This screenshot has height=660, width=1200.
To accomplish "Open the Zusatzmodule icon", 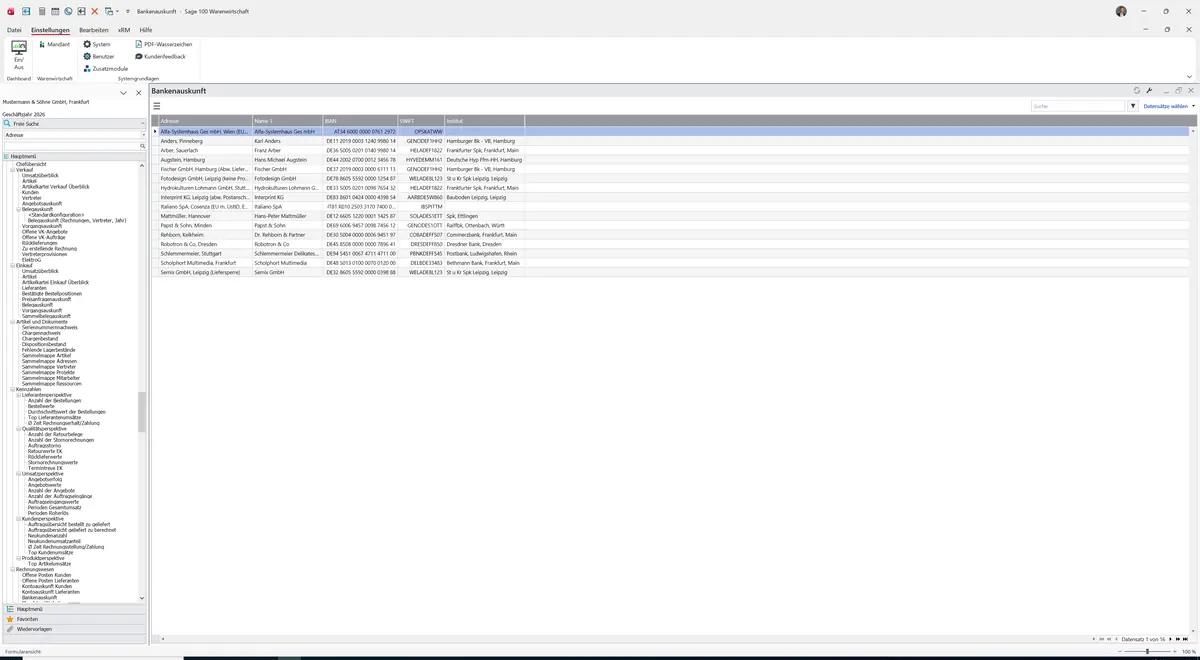I will click(x=87, y=68).
